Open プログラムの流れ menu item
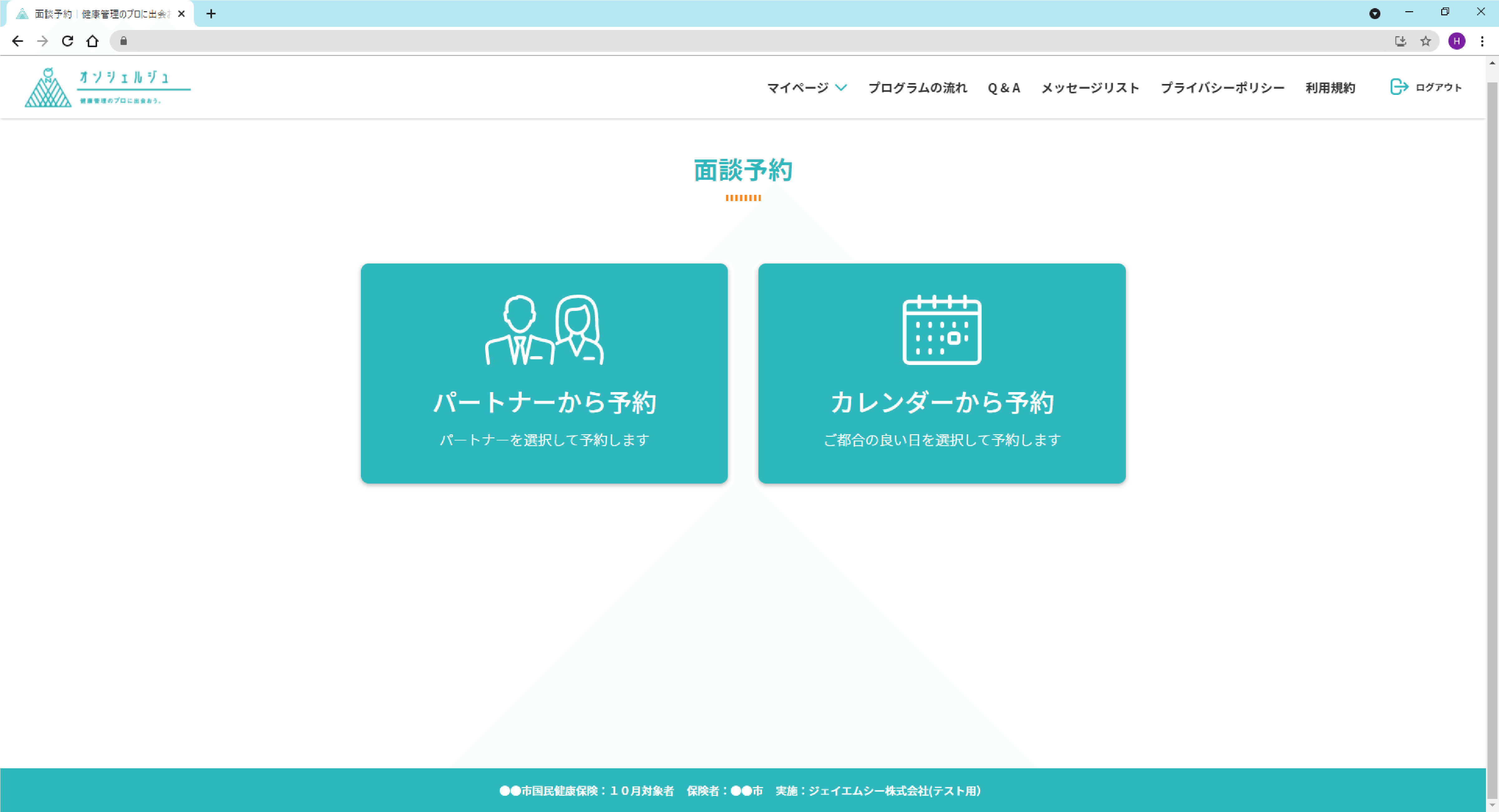This screenshot has width=1499, height=812. tap(917, 88)
